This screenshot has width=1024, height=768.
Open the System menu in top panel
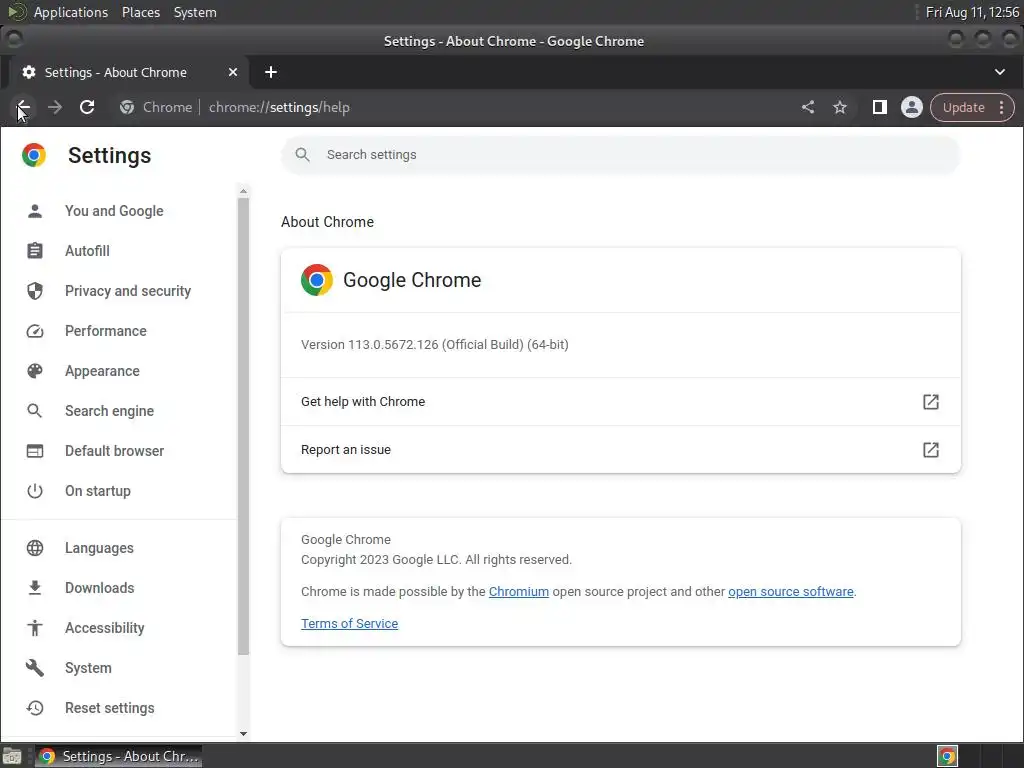[195, 12]
